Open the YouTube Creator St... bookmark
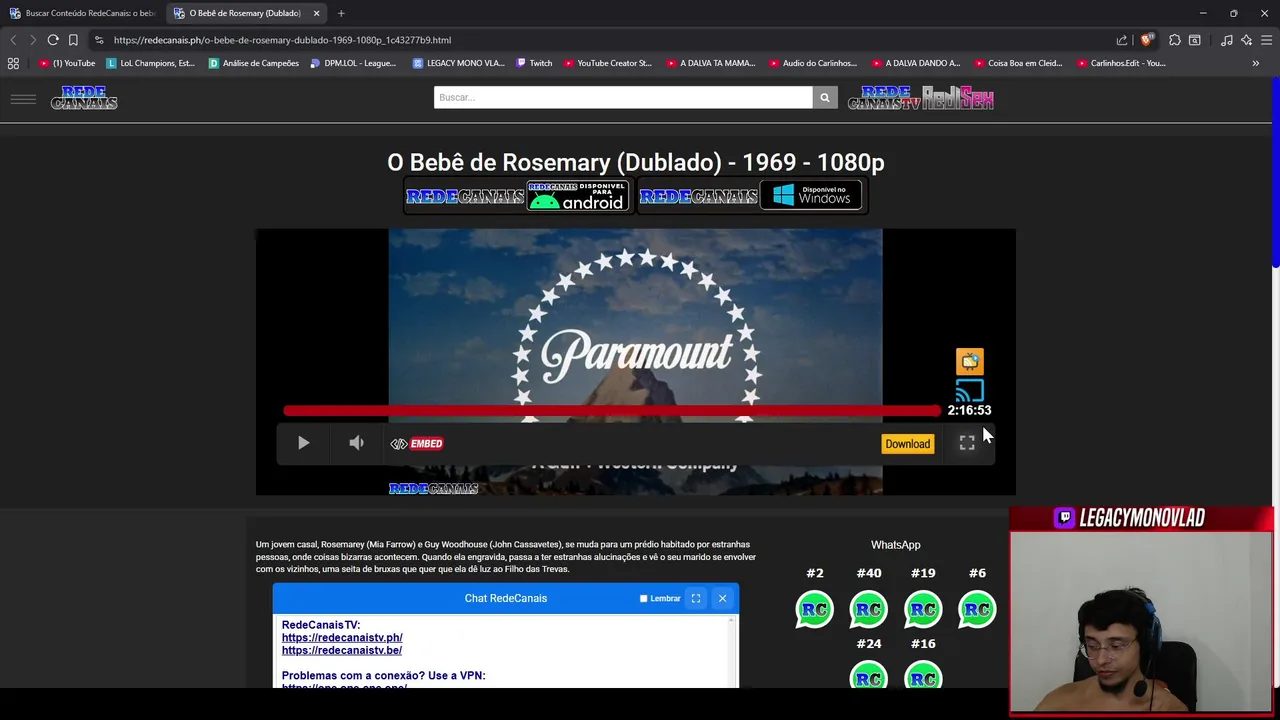Screen dimensions: 1280x720 [608, 63]
